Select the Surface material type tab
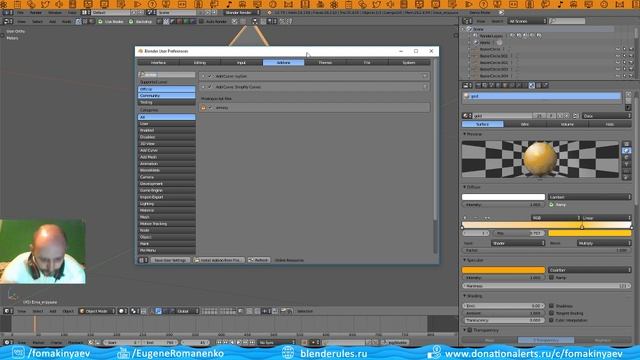640x360 pixels. 482,124
